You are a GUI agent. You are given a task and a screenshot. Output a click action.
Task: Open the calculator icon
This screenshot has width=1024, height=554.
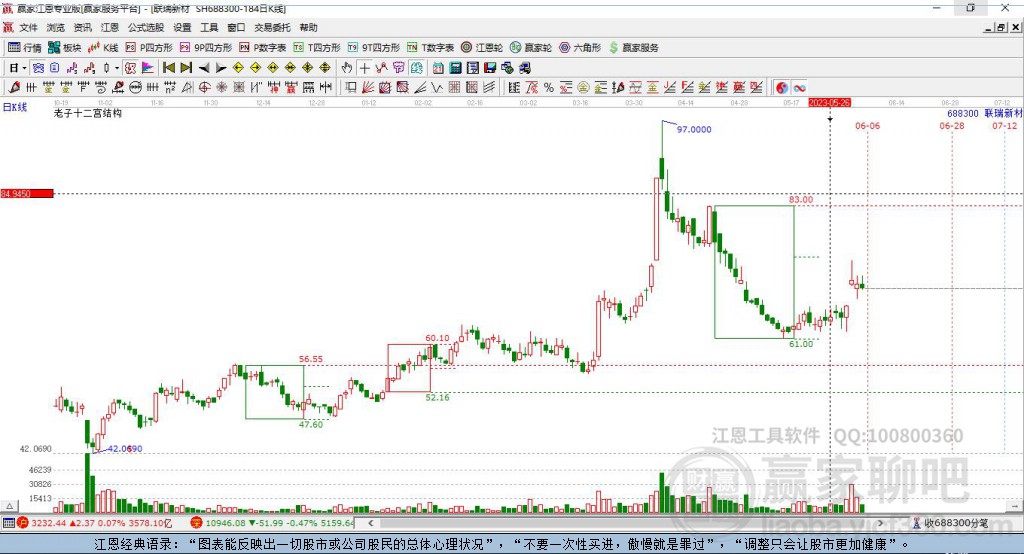455,68
